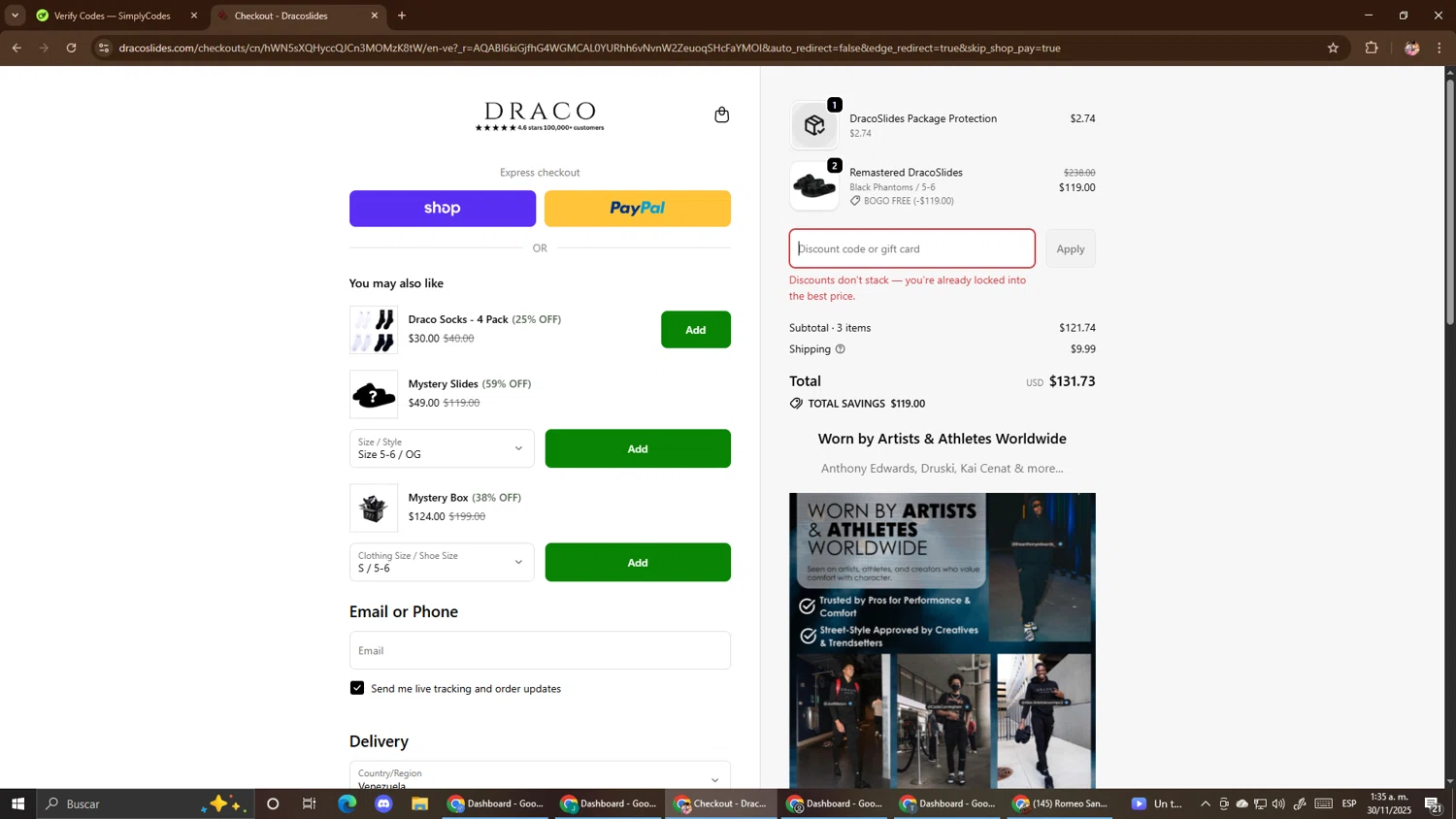Open Size / Style dropdown for Mystery Slides
Image resolution: width=1456 pixels, height=819 pixels.
click(x=442, y=448)
